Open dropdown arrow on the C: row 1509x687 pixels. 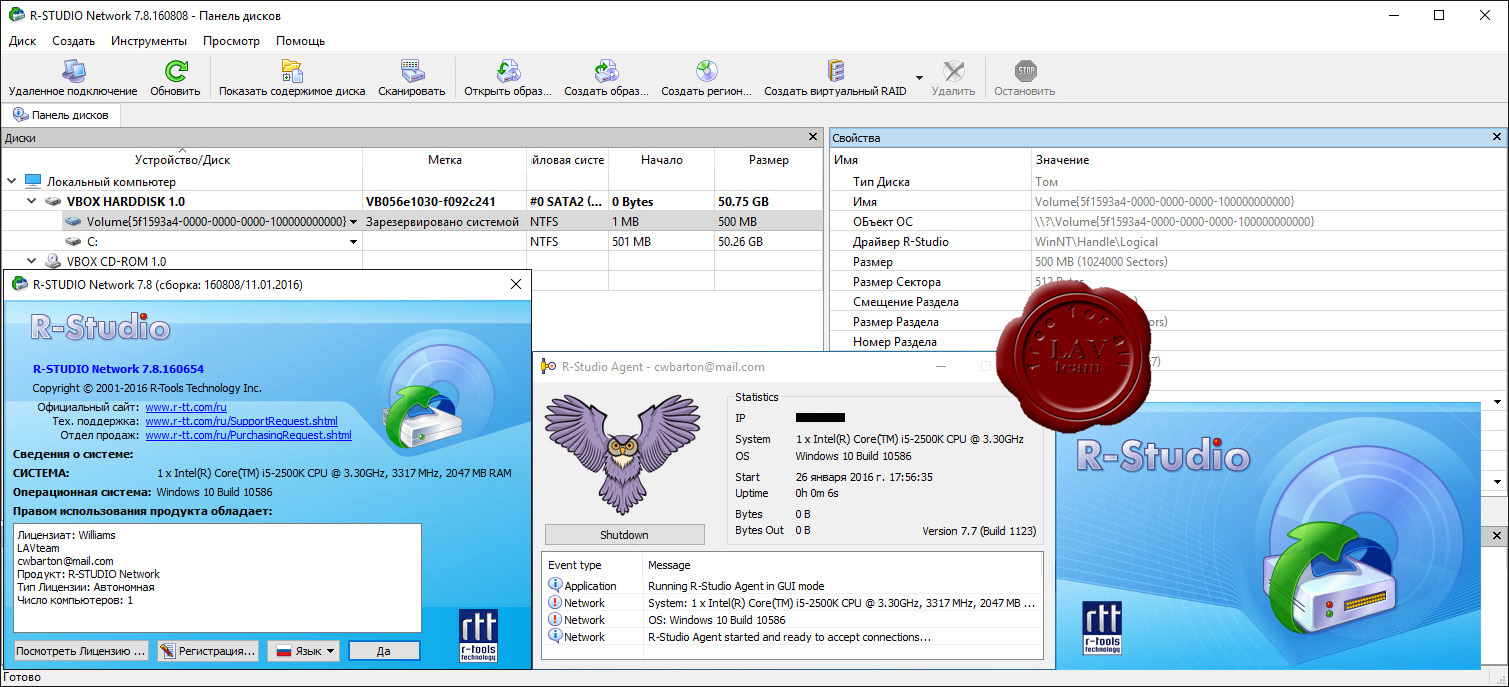(x=353, y=242)
